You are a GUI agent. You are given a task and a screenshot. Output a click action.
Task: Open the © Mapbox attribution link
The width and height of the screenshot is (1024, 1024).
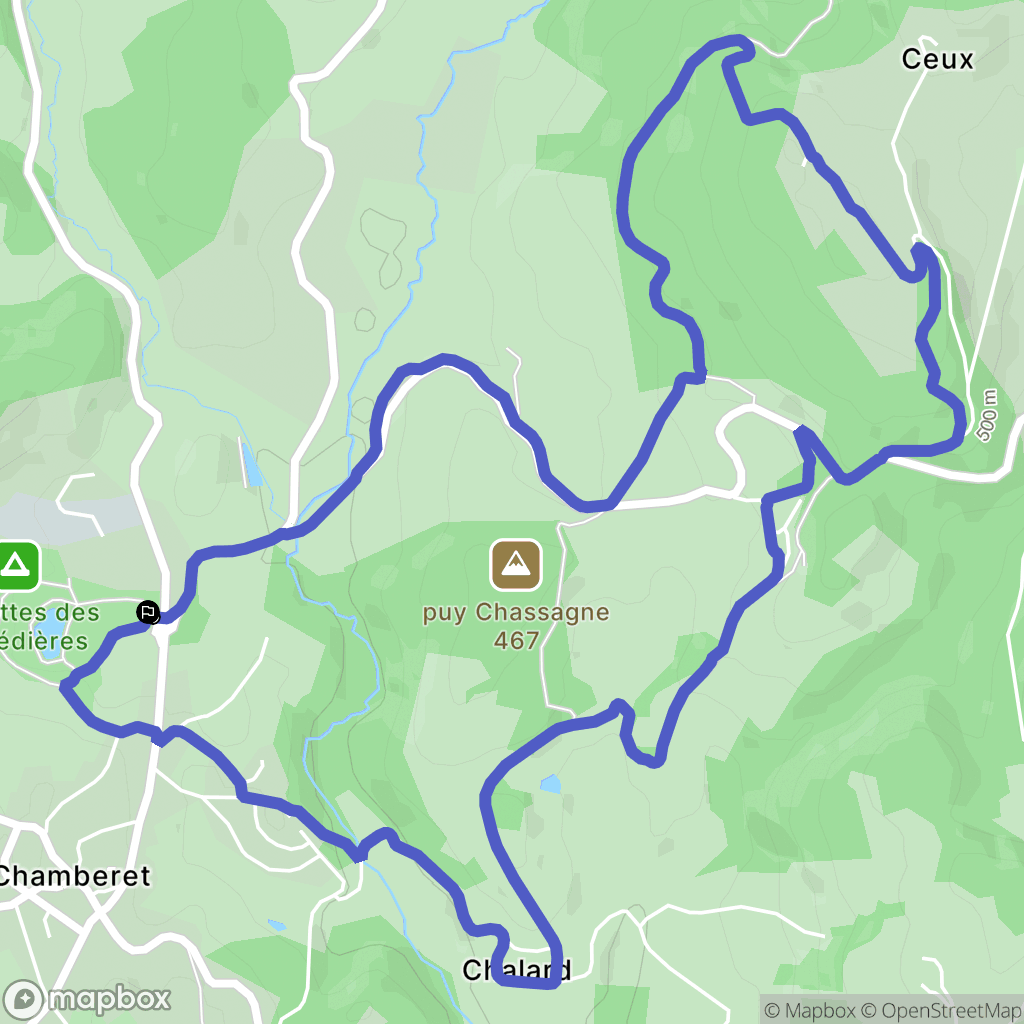810,1010
